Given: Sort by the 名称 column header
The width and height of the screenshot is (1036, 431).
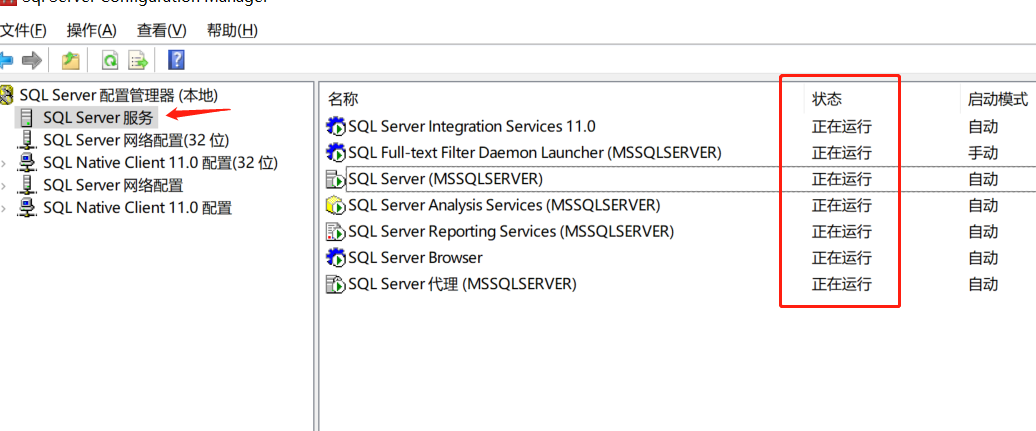Looking at the screenshot, I should click(x=344, y=100).
